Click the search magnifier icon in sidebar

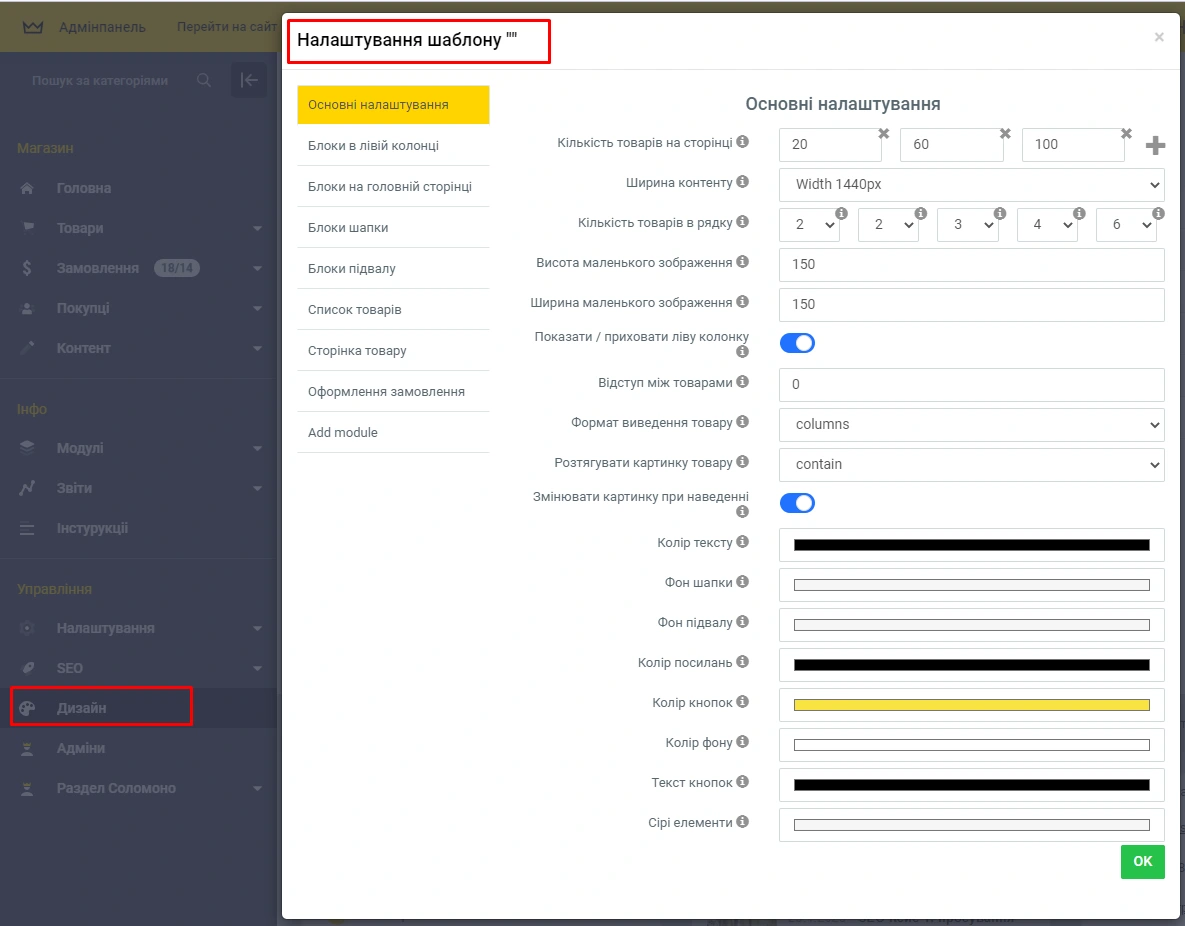[204, 80]
